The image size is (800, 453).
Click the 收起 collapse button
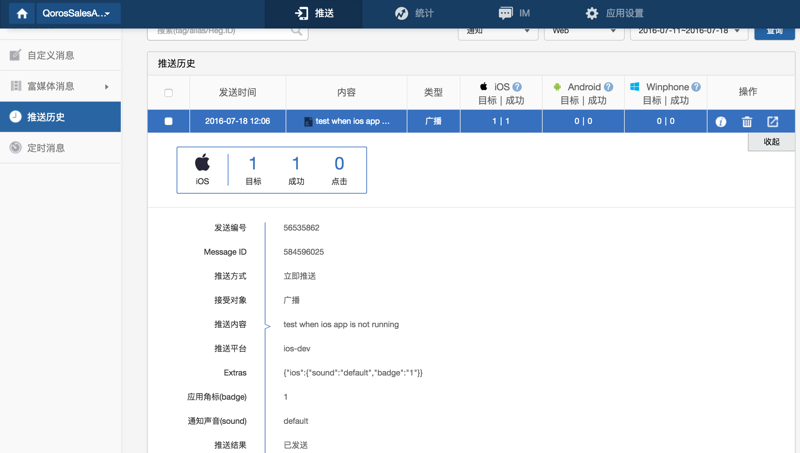[x=771, y=142]
